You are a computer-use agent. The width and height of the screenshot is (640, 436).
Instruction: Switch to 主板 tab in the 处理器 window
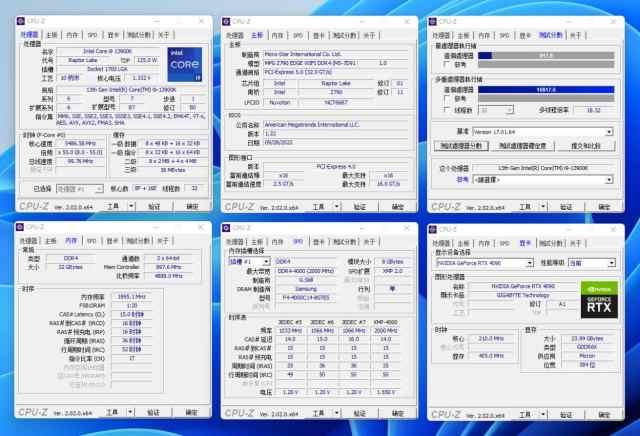tap(52, 35)
